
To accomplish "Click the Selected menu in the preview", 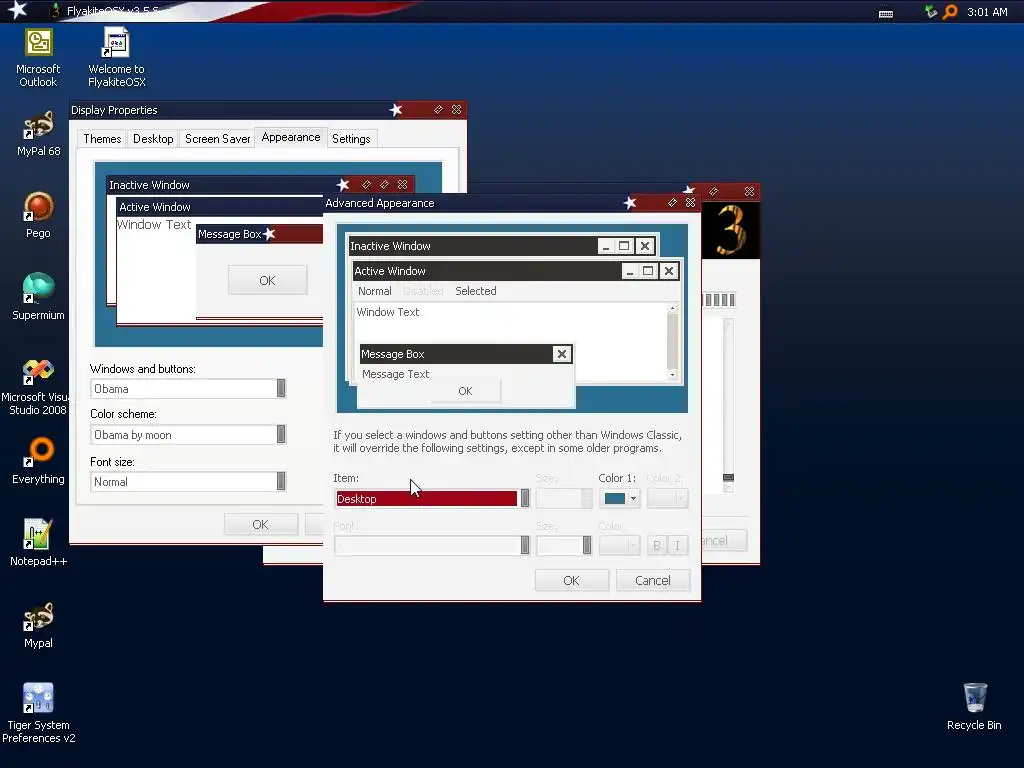I will click(x=475, y=291).
